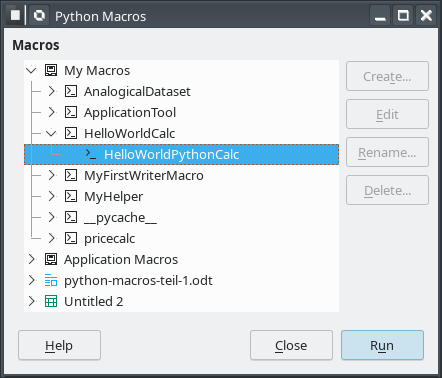Run the selected macro
The width and height of the screenshot is (442, 378).
(x=382, y=345)
